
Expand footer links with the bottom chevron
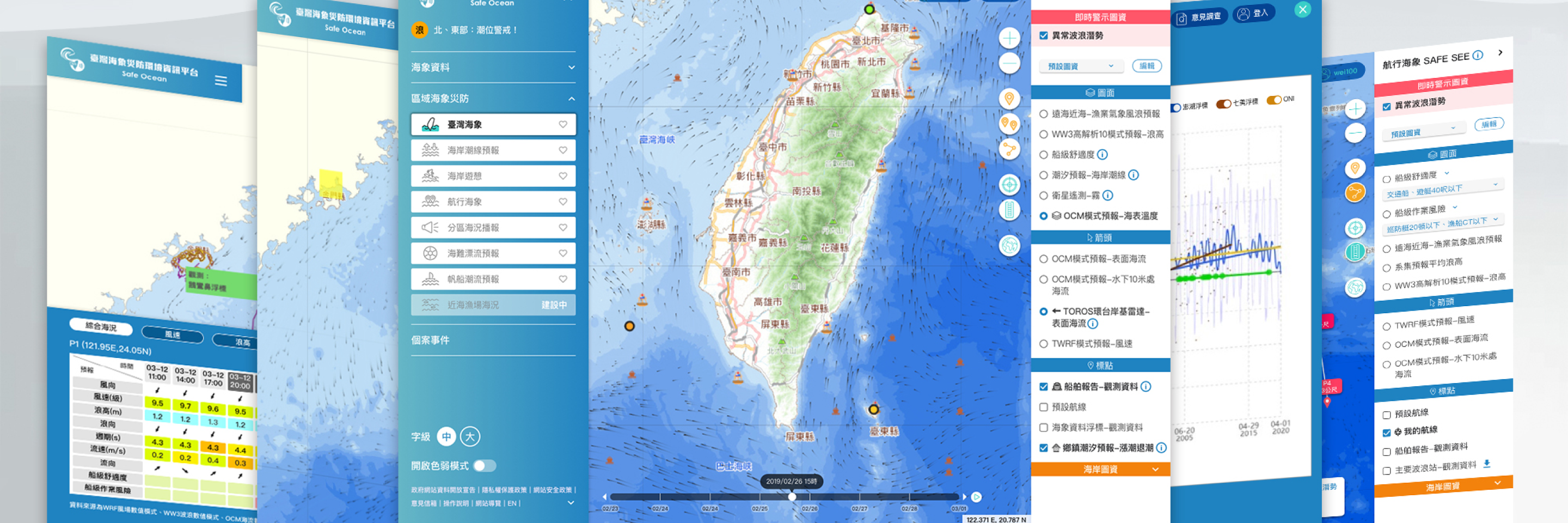[571, 503]
